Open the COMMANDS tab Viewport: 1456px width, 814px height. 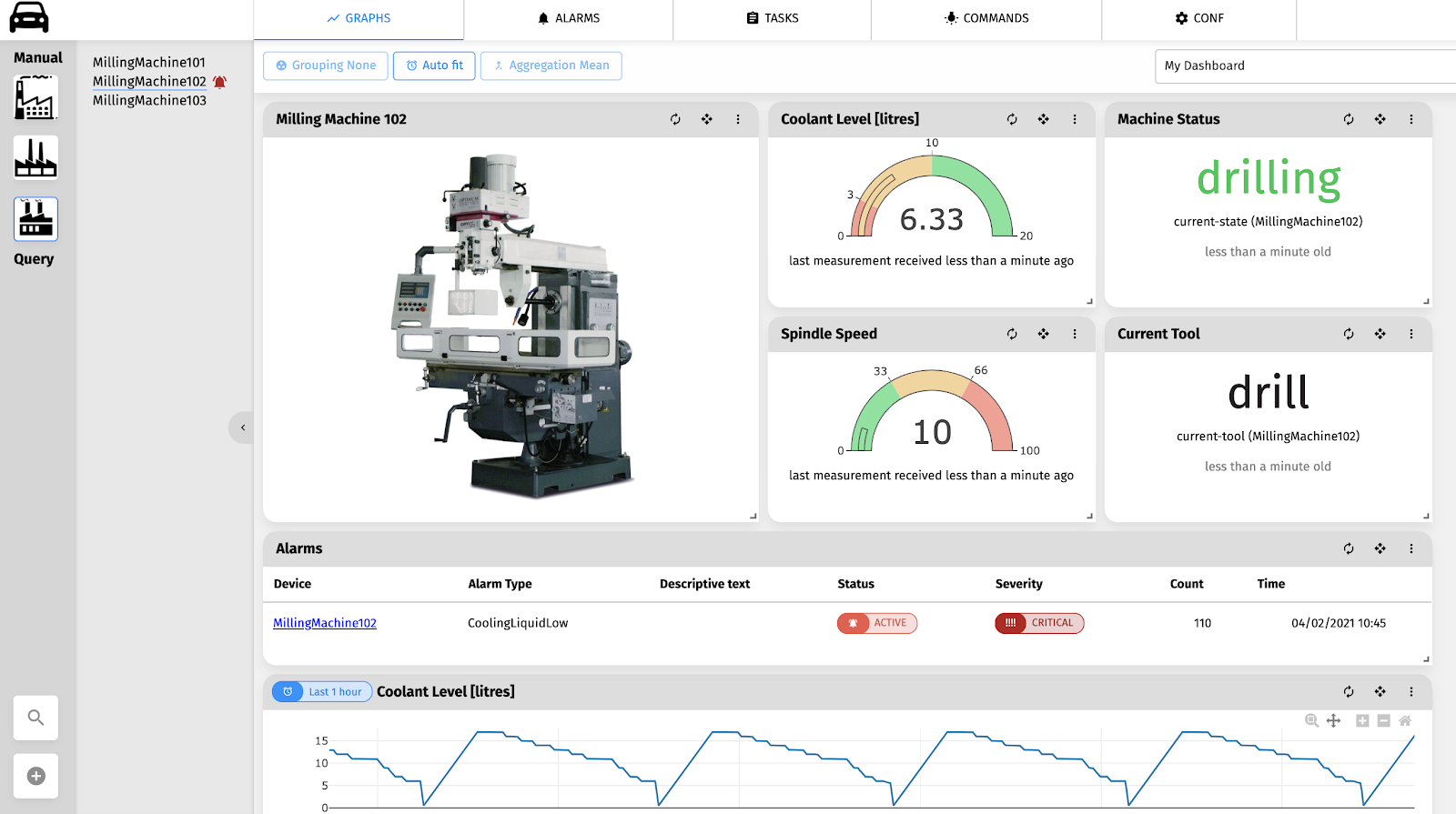click(986, 18)
